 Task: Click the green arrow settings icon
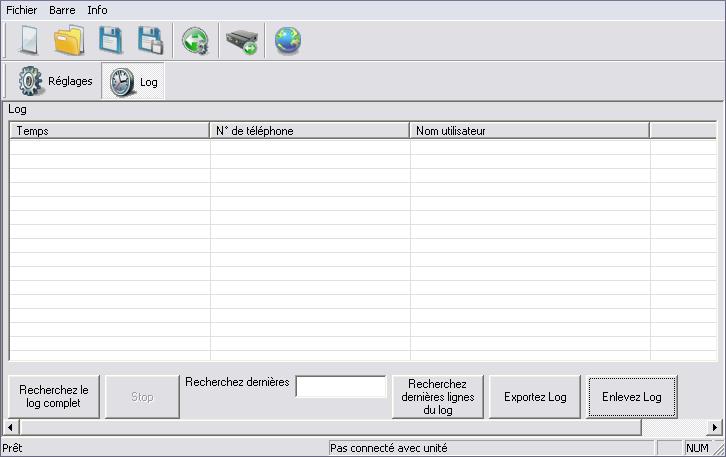click(195, 42)
